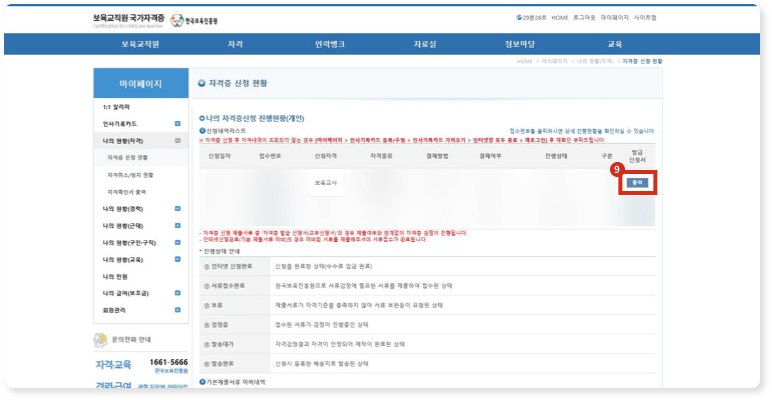Viewport: 772px width, 400px height.
Task: Click the 한국보육진흥원 logo in the header
Action: click(x=194, y=21)
